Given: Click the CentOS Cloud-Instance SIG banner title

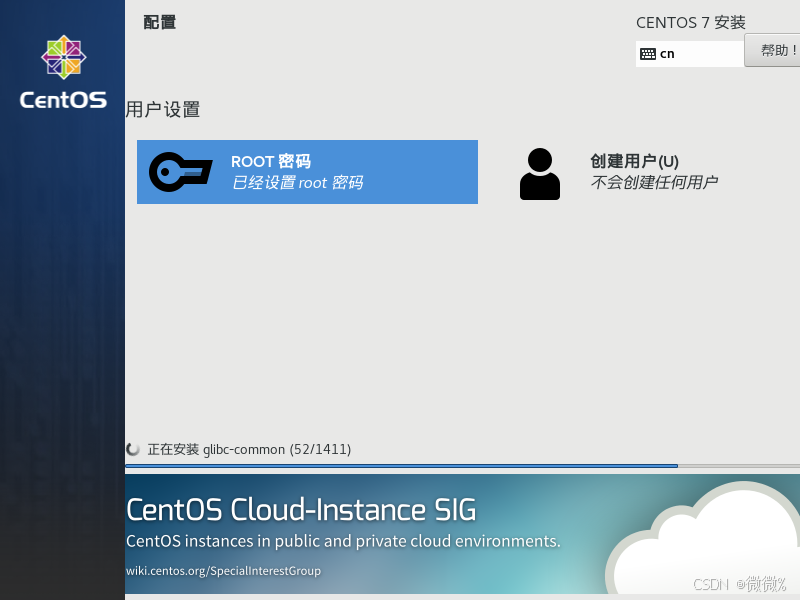Looking at the screenshot, I should (x=301, y=510).
